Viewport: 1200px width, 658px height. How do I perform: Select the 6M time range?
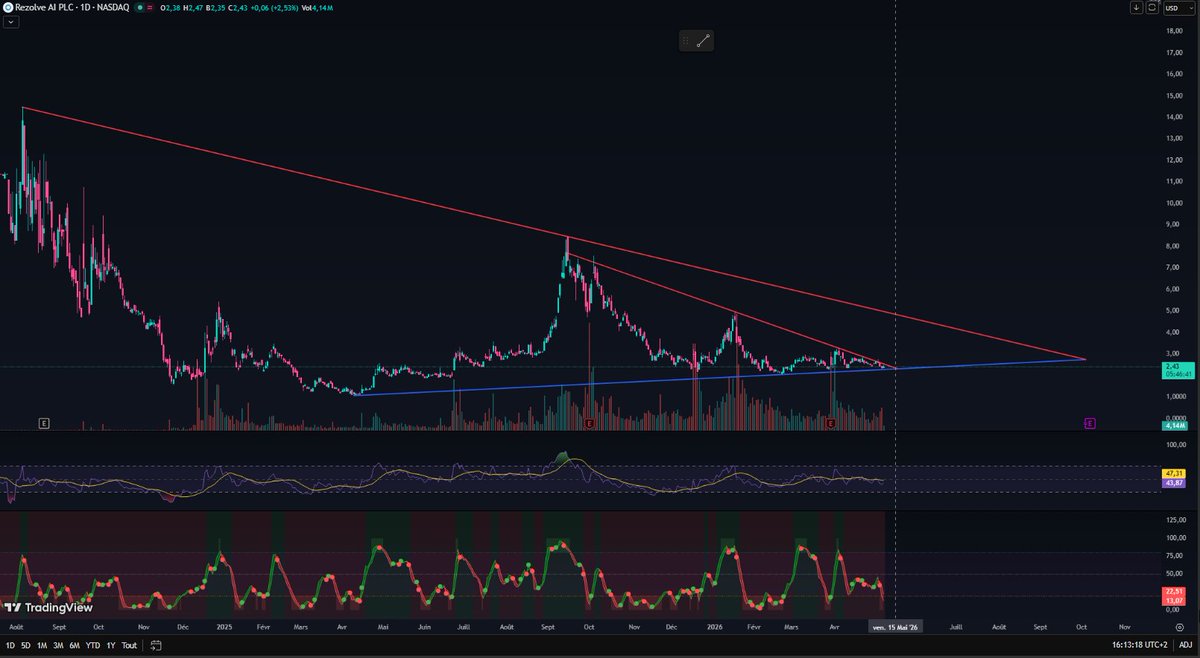75,646
